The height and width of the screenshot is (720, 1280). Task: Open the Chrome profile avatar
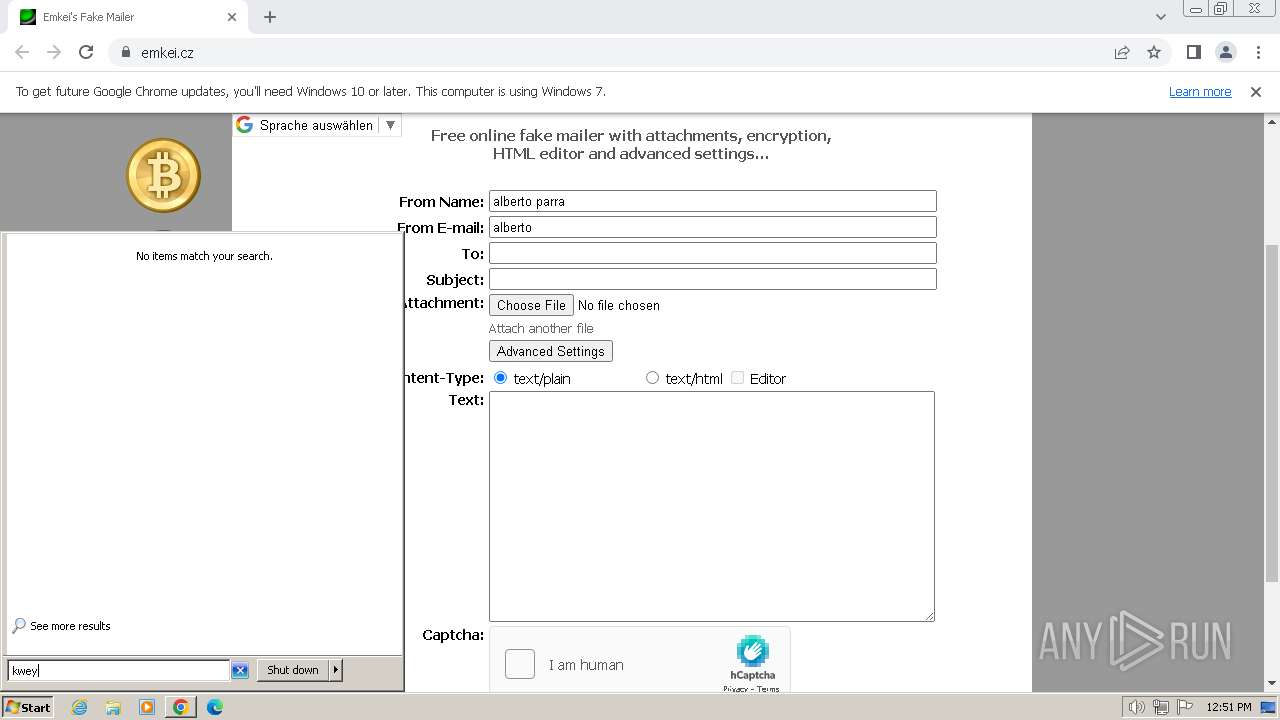click(1226, 52)
